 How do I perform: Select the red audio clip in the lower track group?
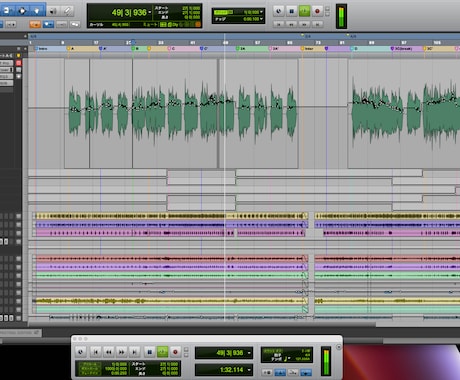[x=170, y=258]
